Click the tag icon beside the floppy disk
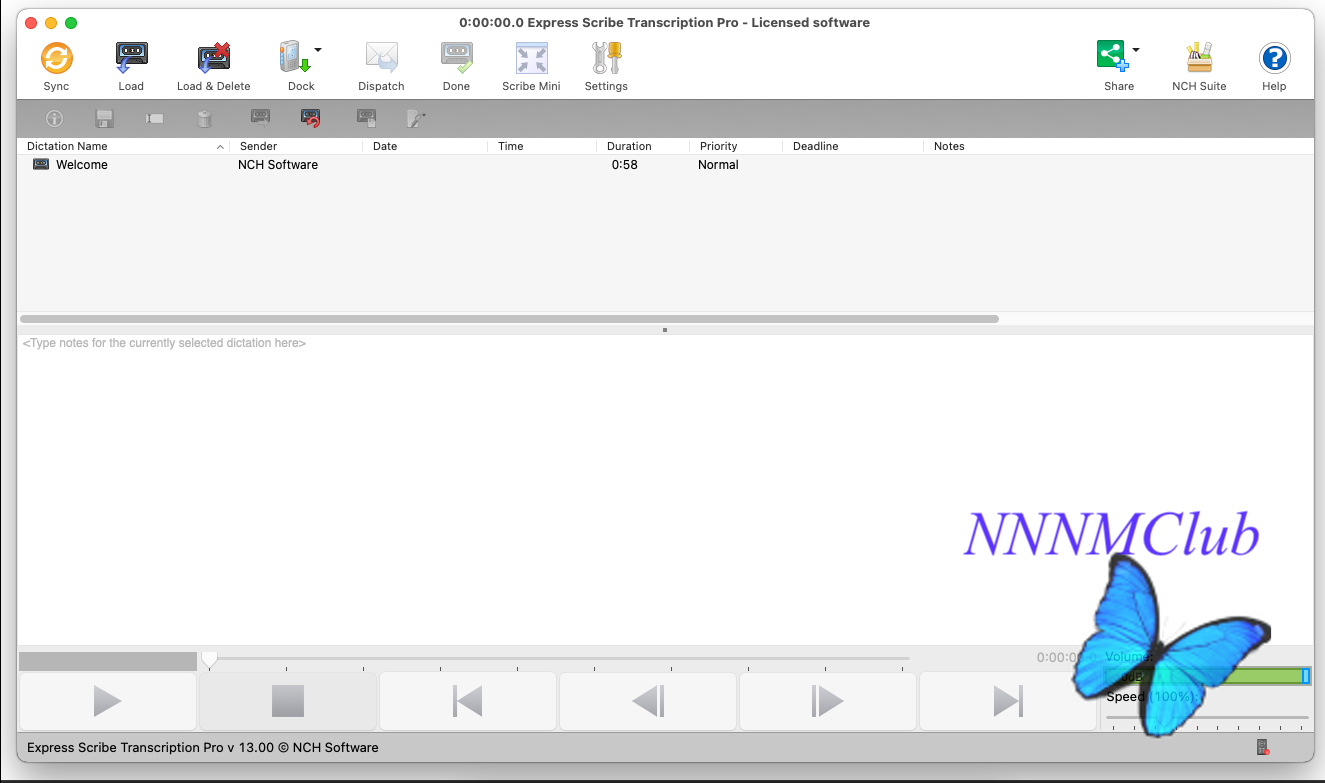Image resolution: width=1325 pixels, height=783 pixels. [154, 119]
